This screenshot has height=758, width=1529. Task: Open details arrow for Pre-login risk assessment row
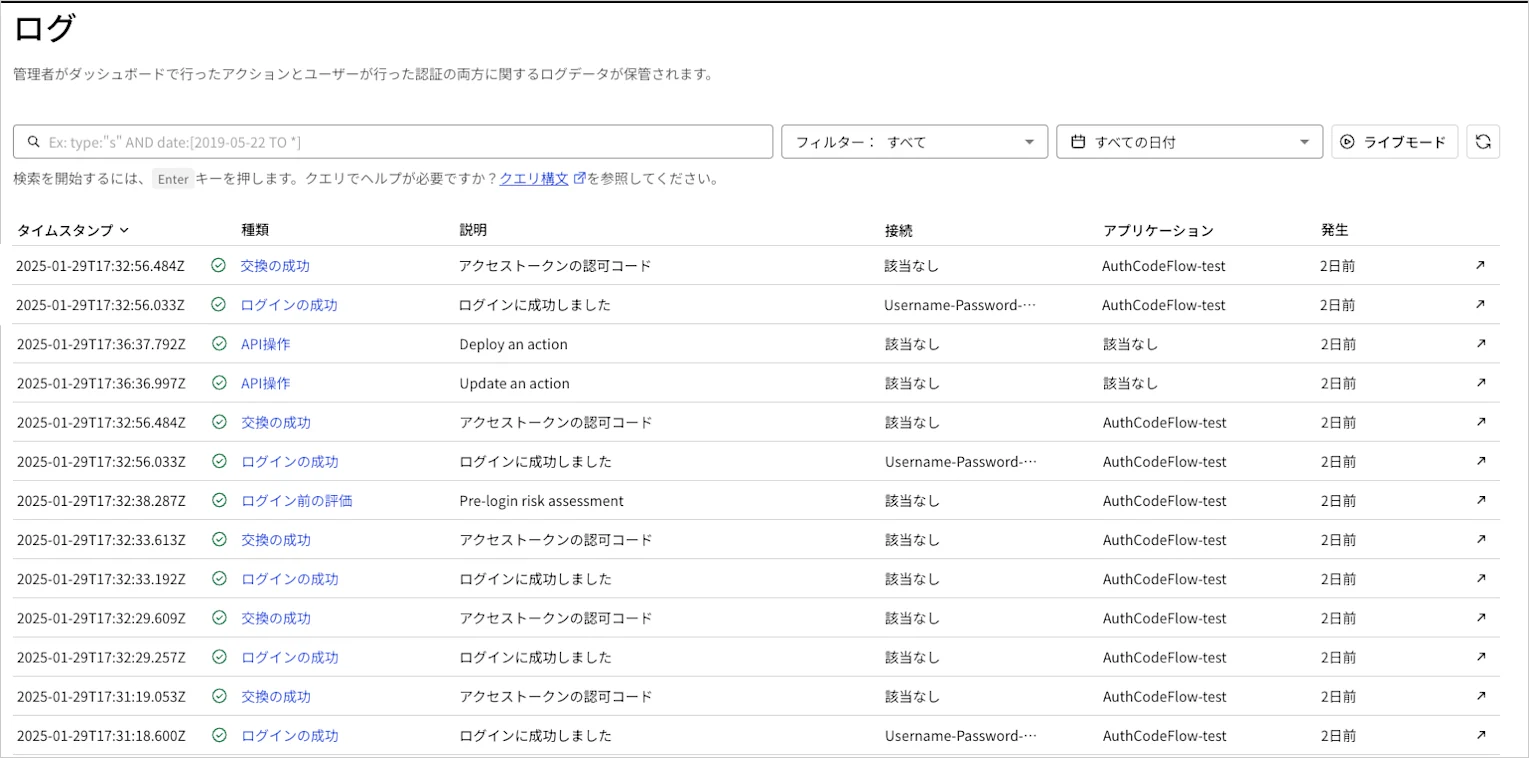point(1481,501)
